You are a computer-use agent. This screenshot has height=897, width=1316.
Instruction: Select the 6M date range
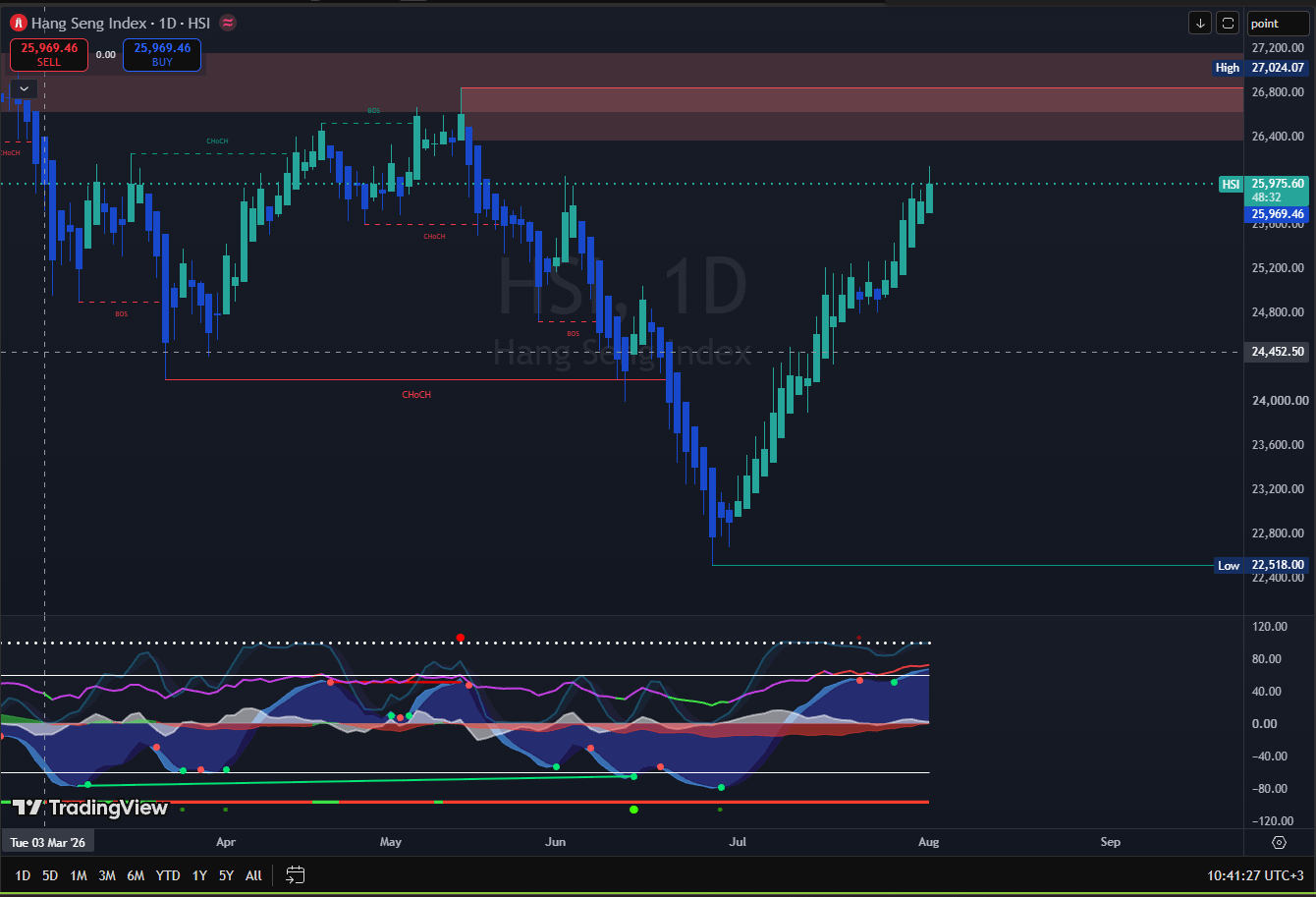[137, 875]
